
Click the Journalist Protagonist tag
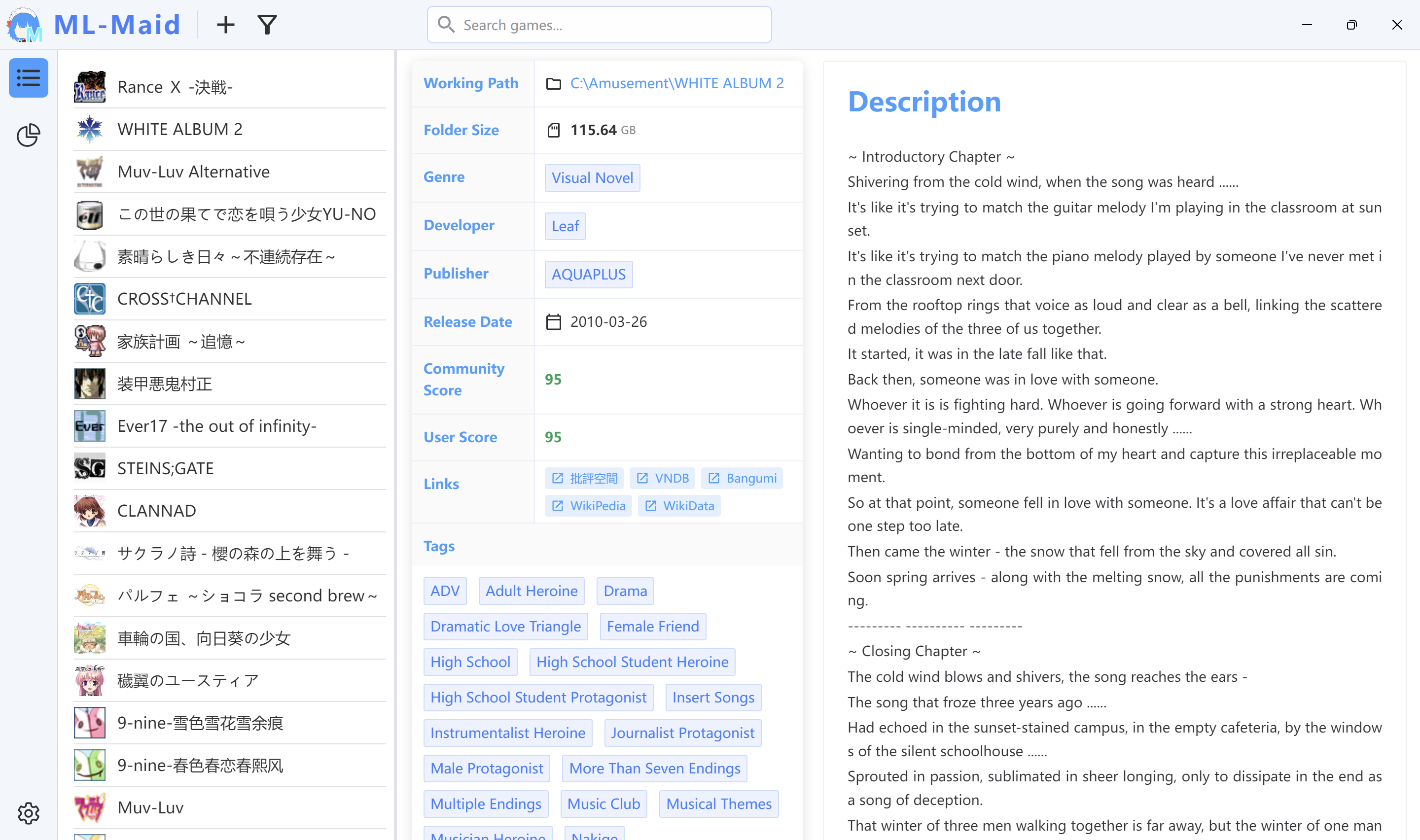coord(682,733)
